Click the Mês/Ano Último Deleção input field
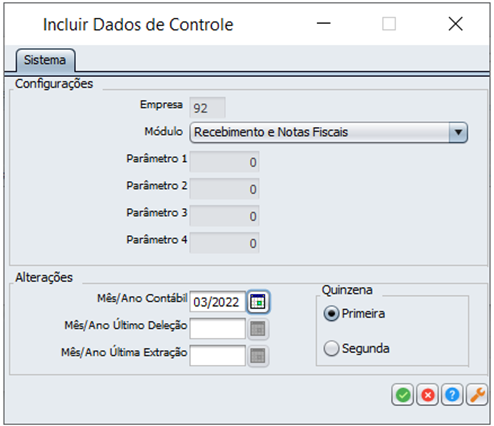Screen dimensions: 494x426 tap(217, 329)
